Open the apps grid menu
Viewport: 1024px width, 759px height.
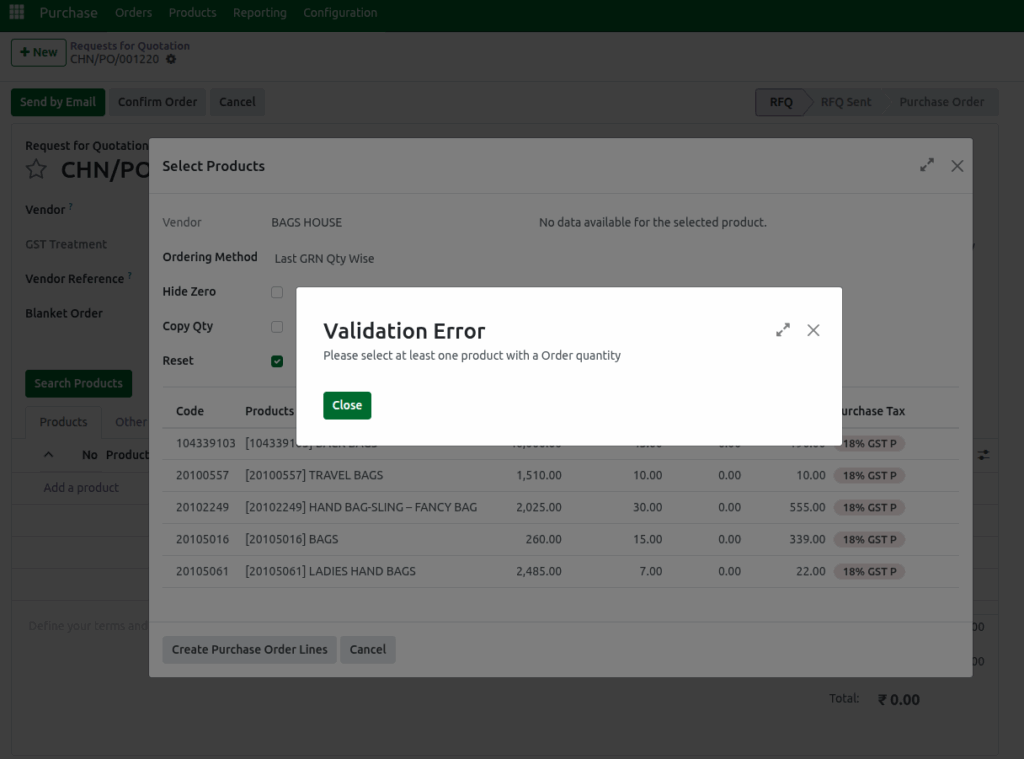pyautogui.click(x=15, y=12)
